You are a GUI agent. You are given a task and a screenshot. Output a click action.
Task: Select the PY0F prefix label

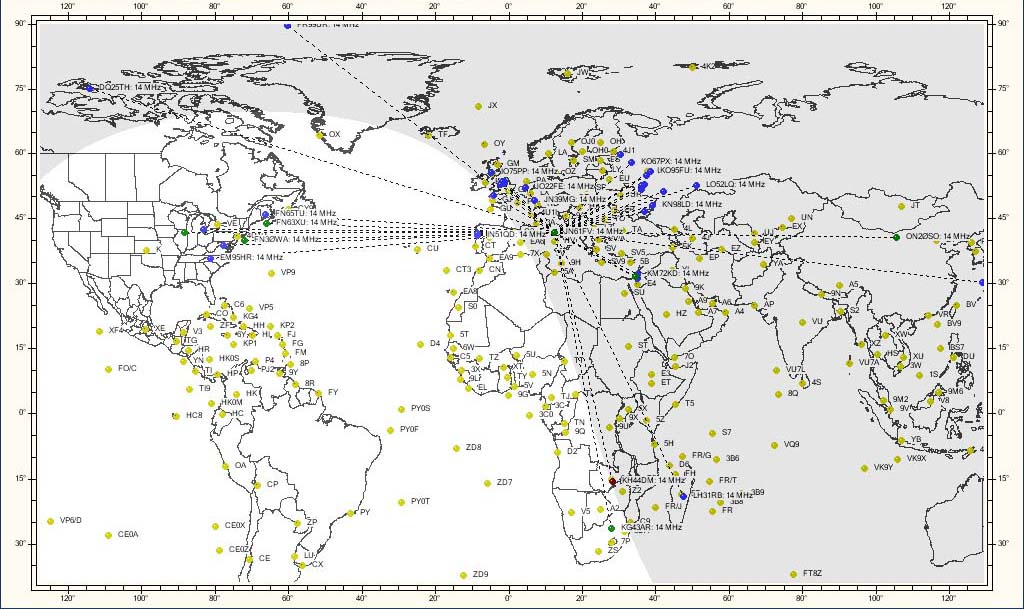(x=409, y=429)
